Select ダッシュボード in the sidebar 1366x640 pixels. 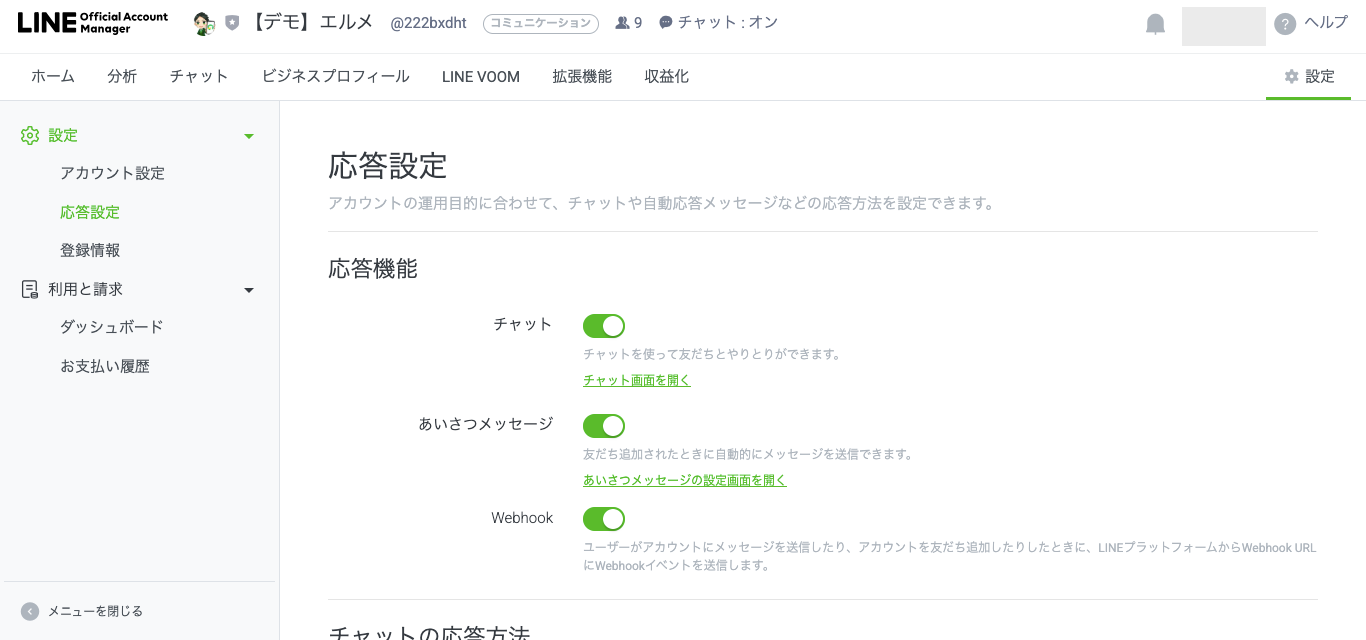(x=112, y=327)
